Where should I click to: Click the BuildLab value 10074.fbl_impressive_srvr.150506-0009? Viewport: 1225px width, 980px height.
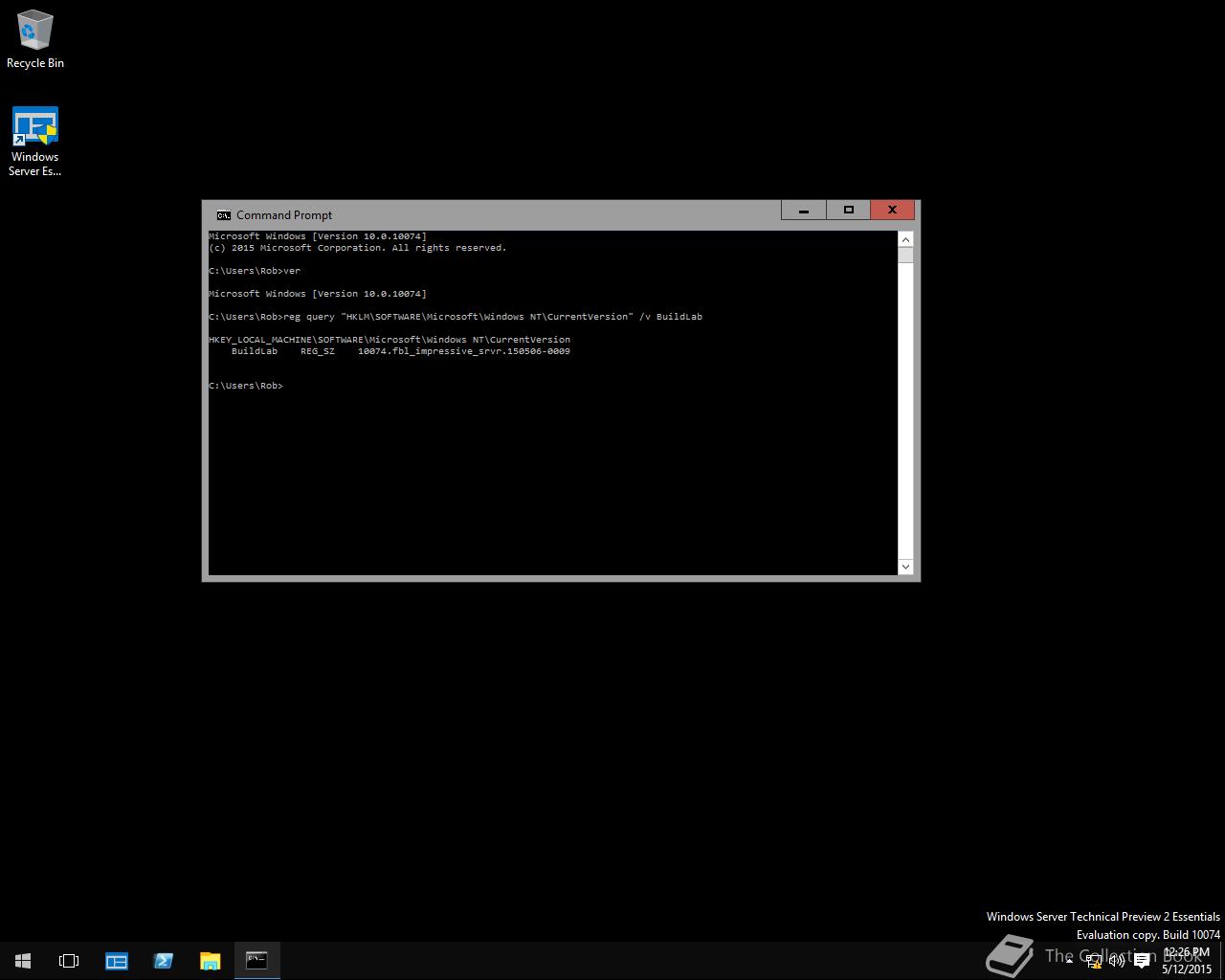pyautogui.click(x=464, y=351)
